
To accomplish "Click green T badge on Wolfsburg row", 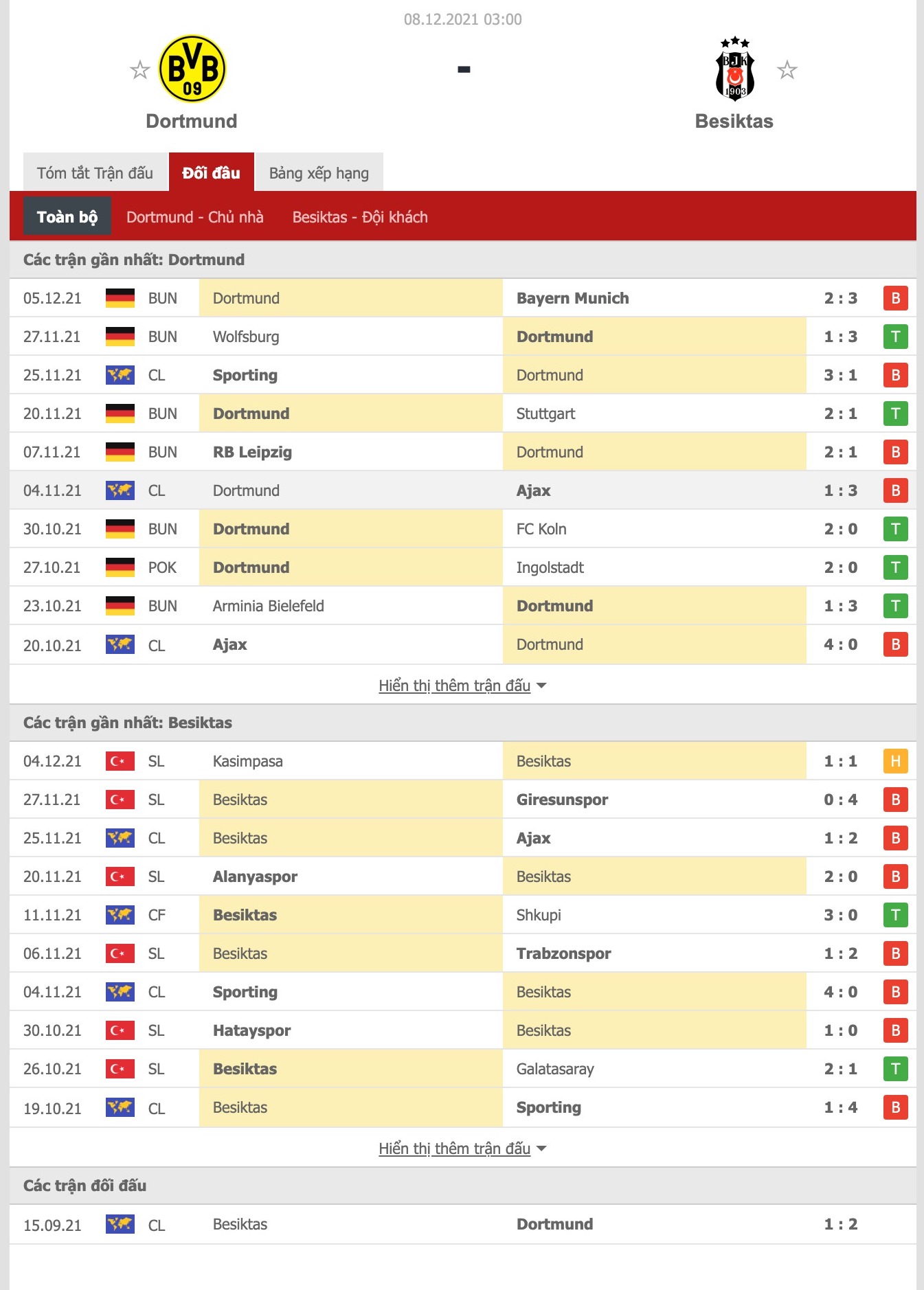I will click(x=896, y=337).
